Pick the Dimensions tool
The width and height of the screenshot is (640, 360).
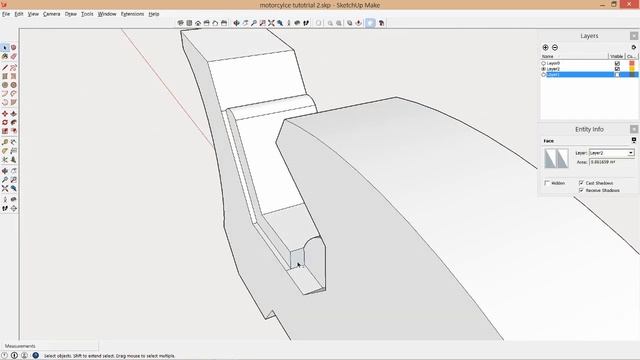(13, 142)
